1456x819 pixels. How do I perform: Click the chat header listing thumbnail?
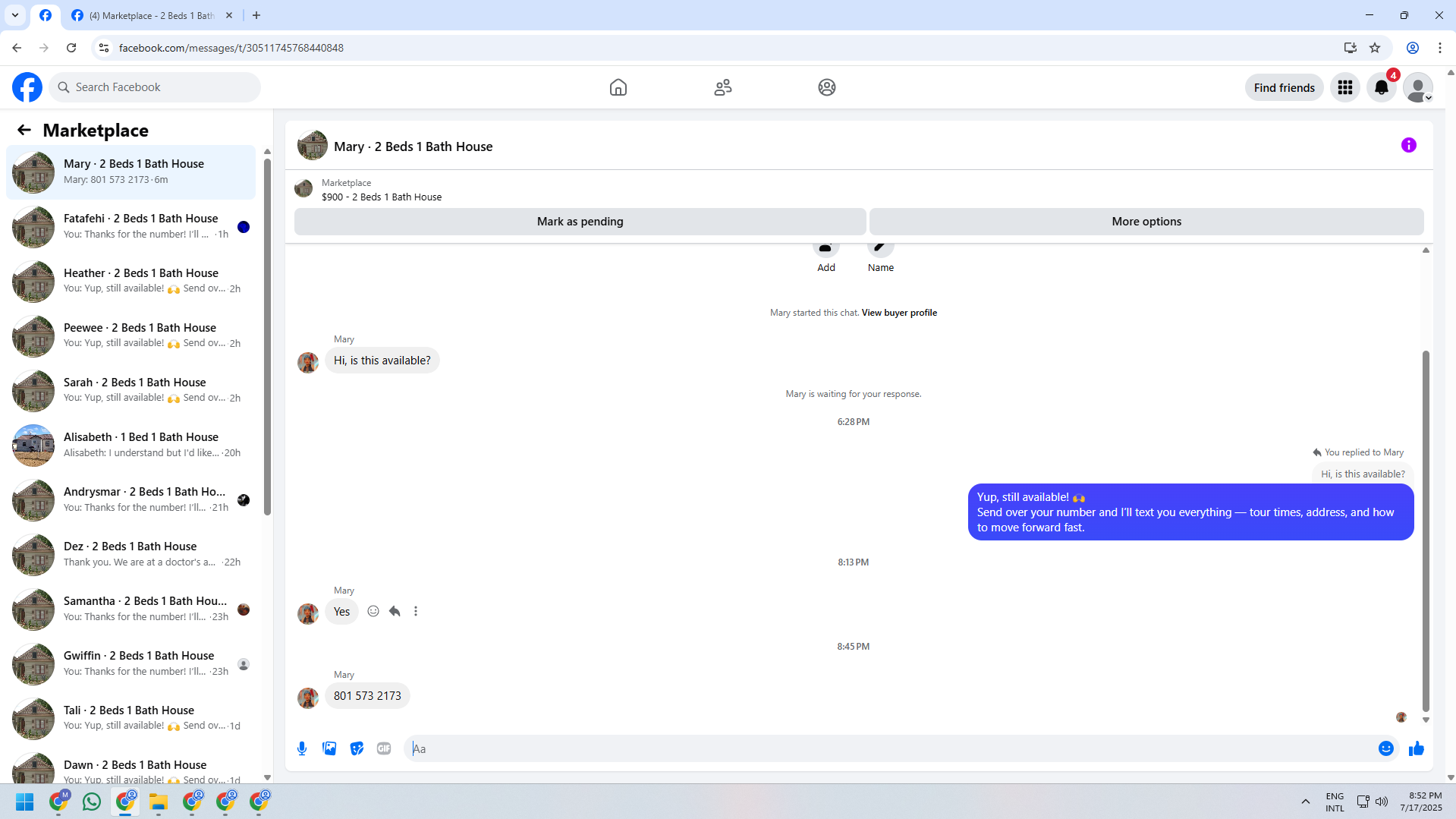point(313,145)
